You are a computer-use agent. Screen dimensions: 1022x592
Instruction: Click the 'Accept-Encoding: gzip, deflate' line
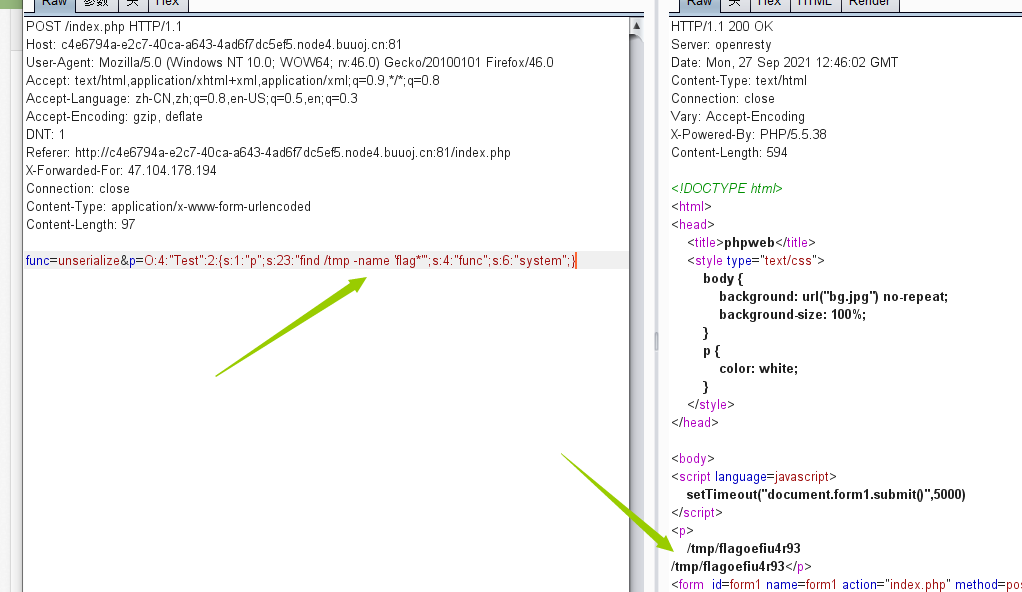click(114, 117)
